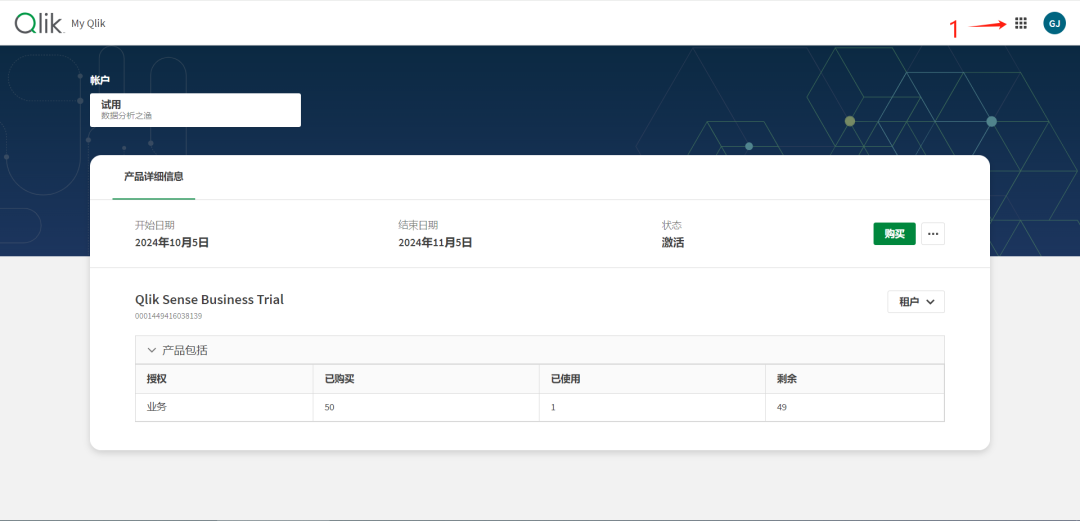Screen dimensions: 1080x521
Task: Open the three-dot more options menu
Action: coord(933,234)
